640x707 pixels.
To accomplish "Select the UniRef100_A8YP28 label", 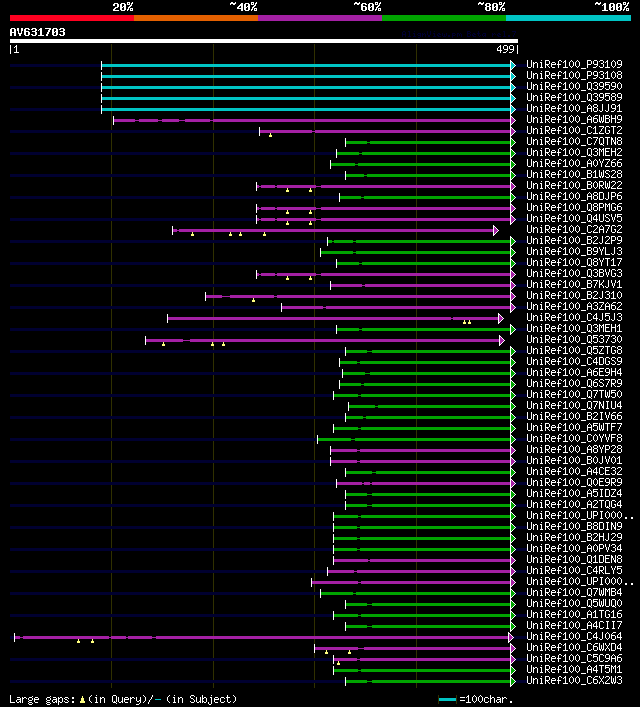I will [x=574, y=450].
